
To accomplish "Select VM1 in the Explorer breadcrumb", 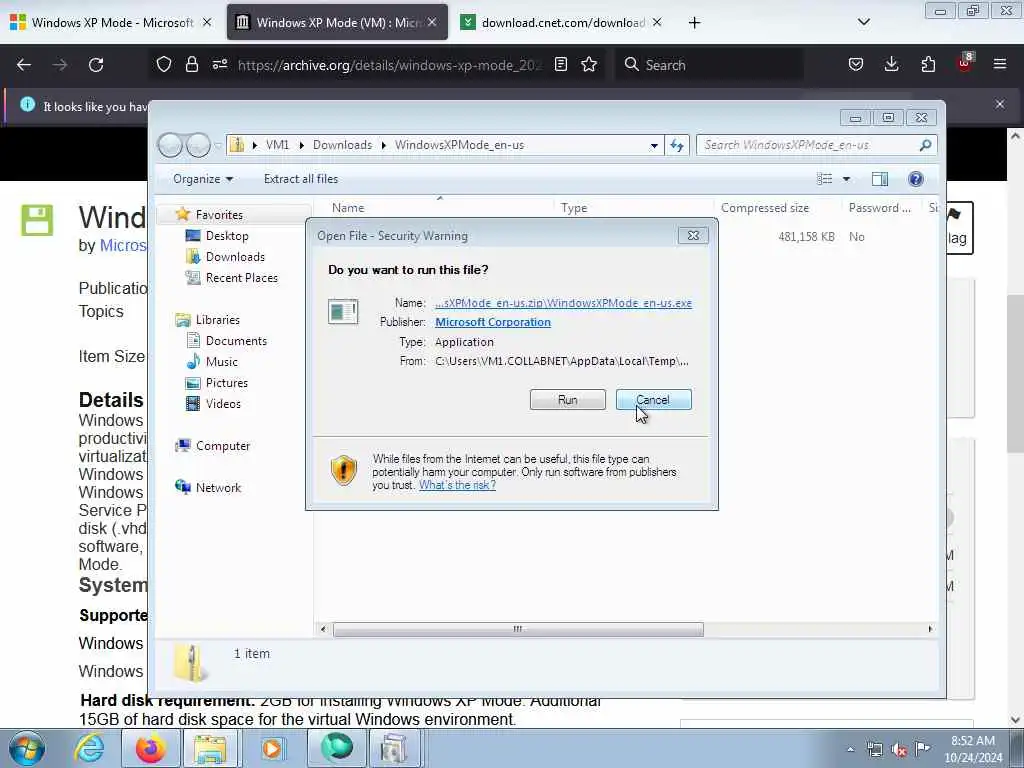I will [x=277, y=145].
